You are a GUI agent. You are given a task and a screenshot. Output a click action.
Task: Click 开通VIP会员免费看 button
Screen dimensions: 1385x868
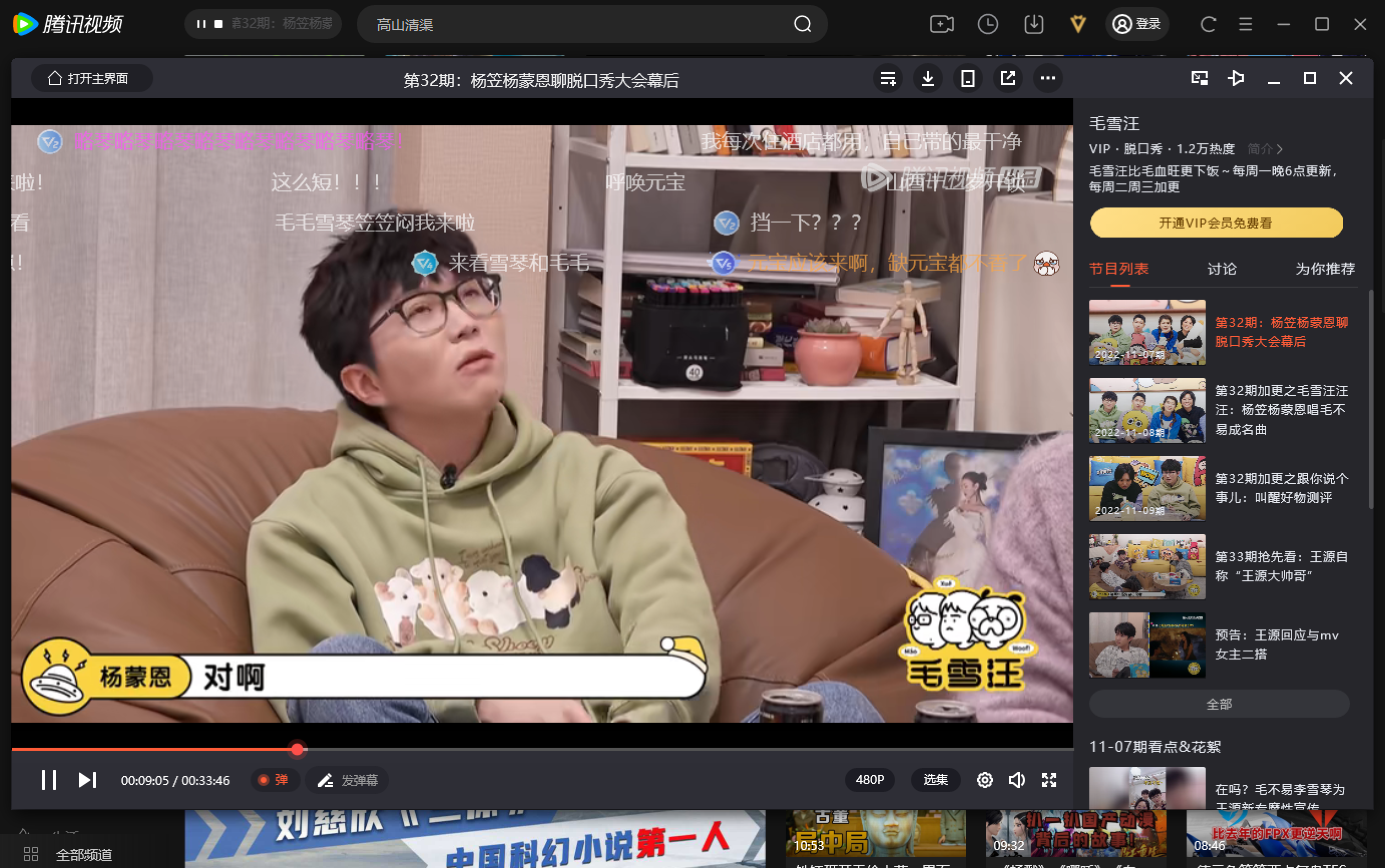click(1216, 223)
